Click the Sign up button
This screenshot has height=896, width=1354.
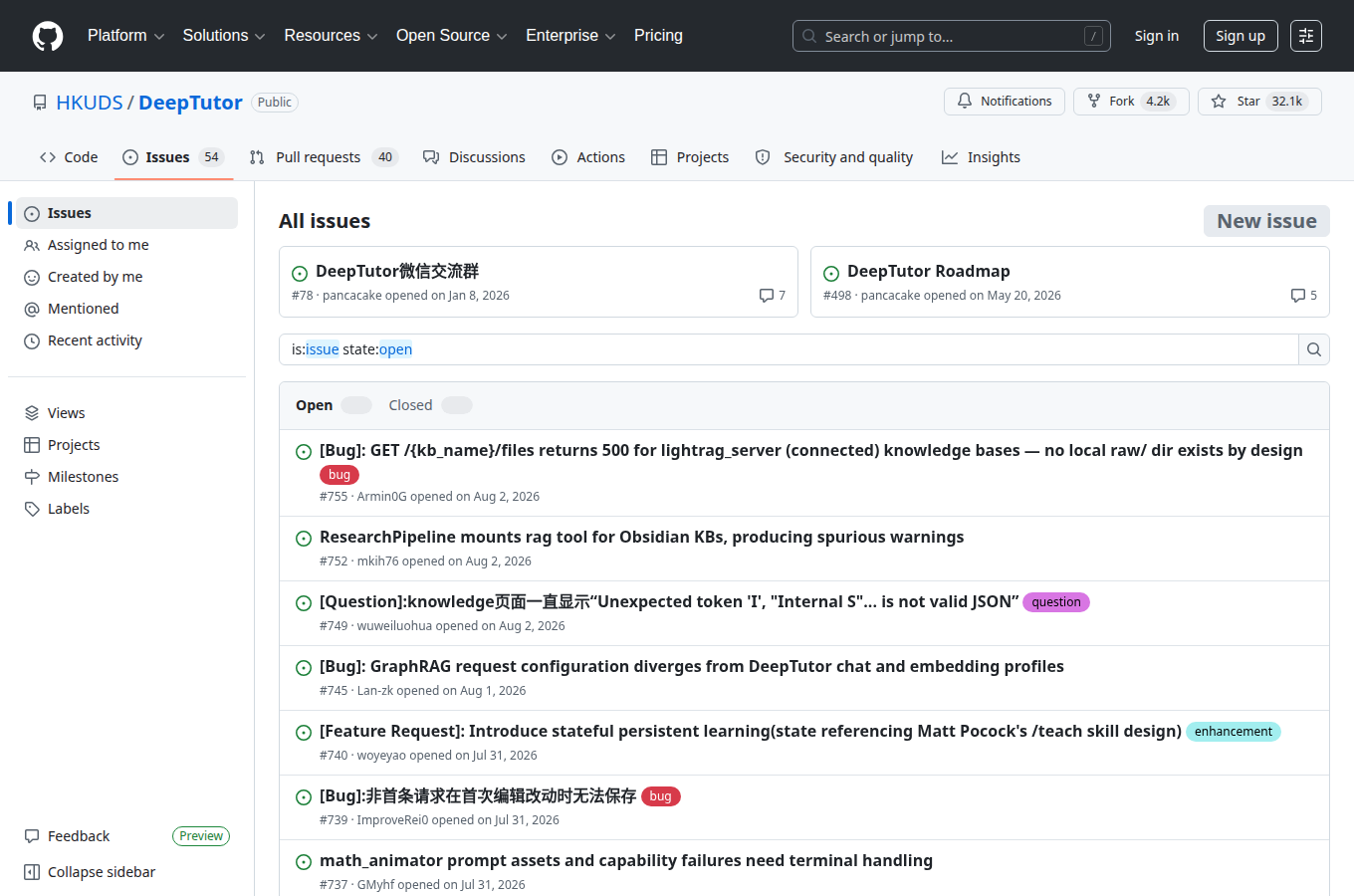point(1240,36)
